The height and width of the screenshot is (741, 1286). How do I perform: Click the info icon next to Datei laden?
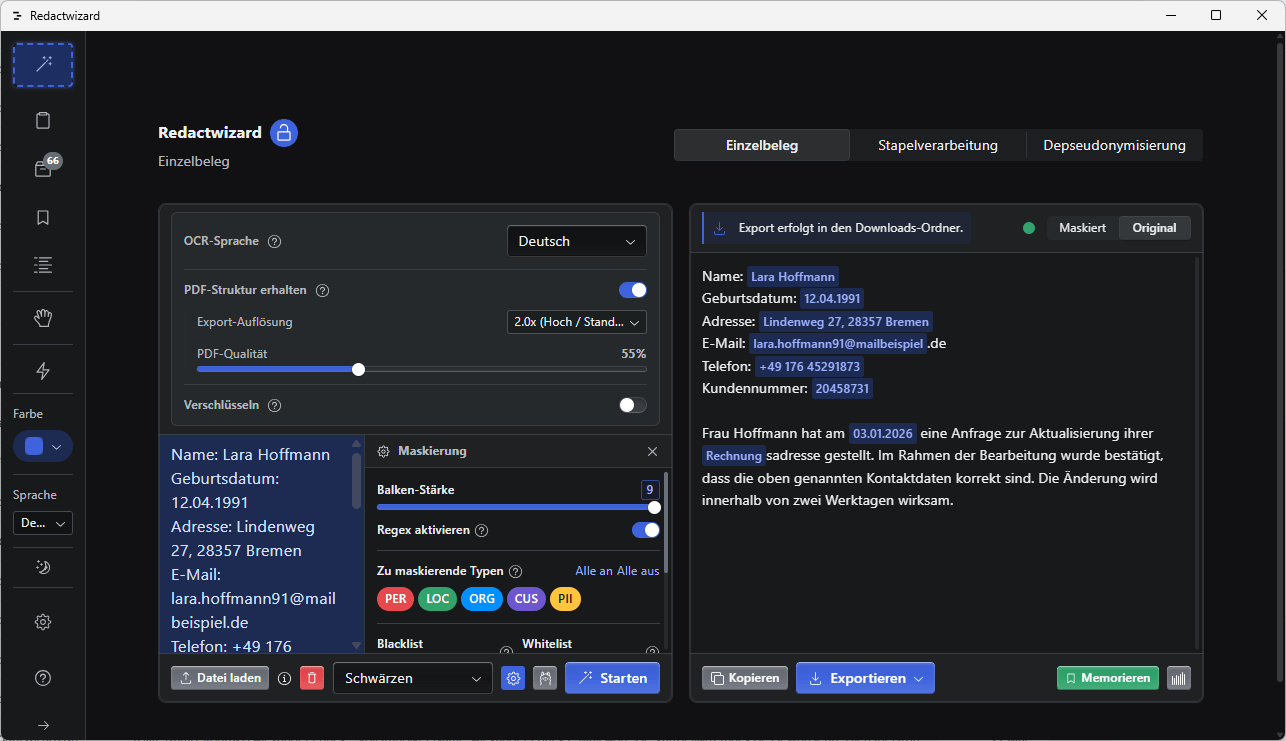[284, 678]
